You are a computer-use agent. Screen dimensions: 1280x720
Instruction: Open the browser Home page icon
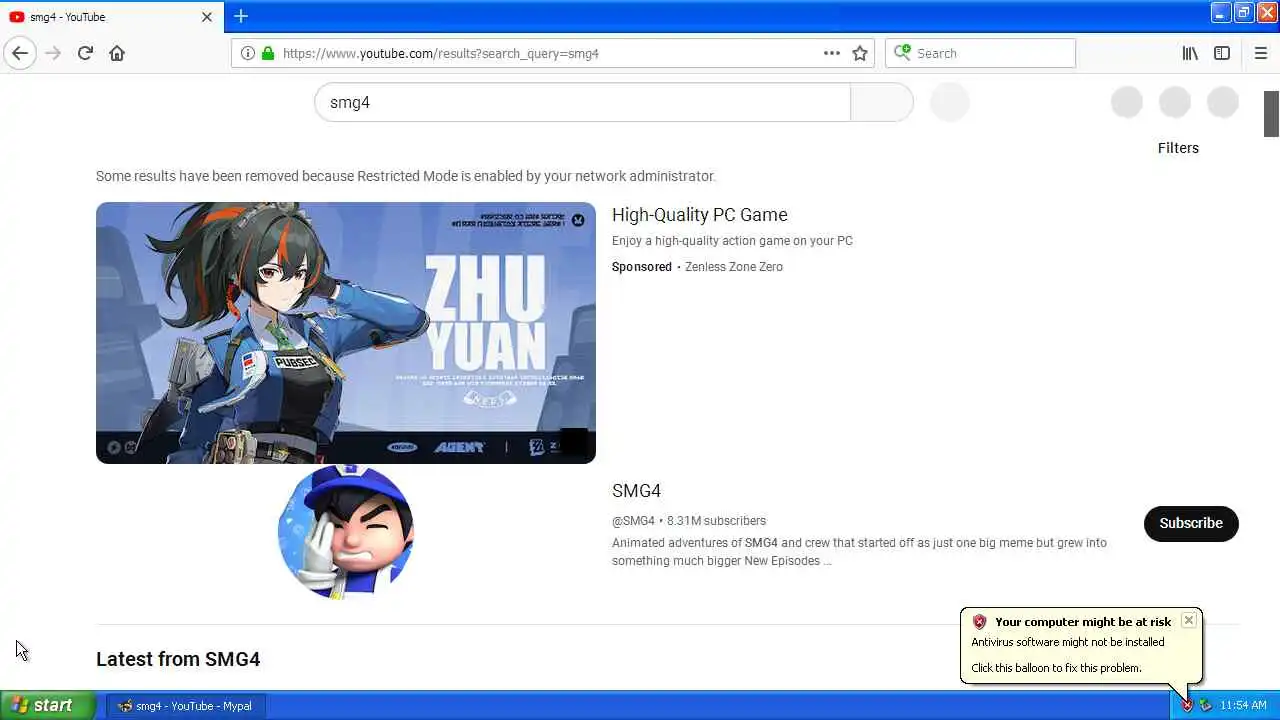point(117,53)
